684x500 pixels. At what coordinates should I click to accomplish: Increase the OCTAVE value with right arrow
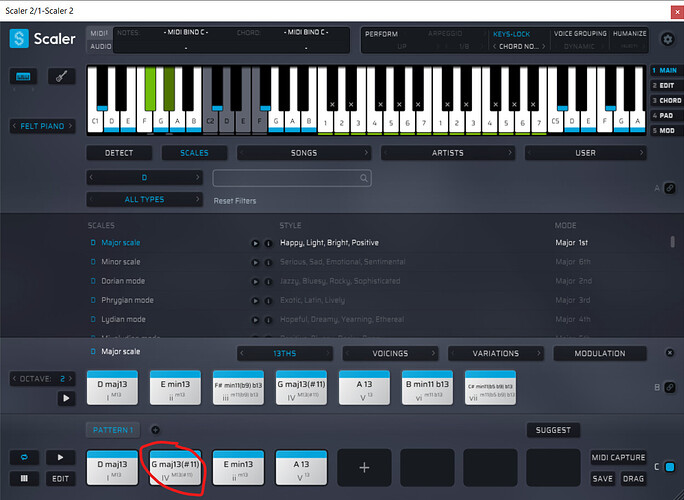click(x=70, y=379)
